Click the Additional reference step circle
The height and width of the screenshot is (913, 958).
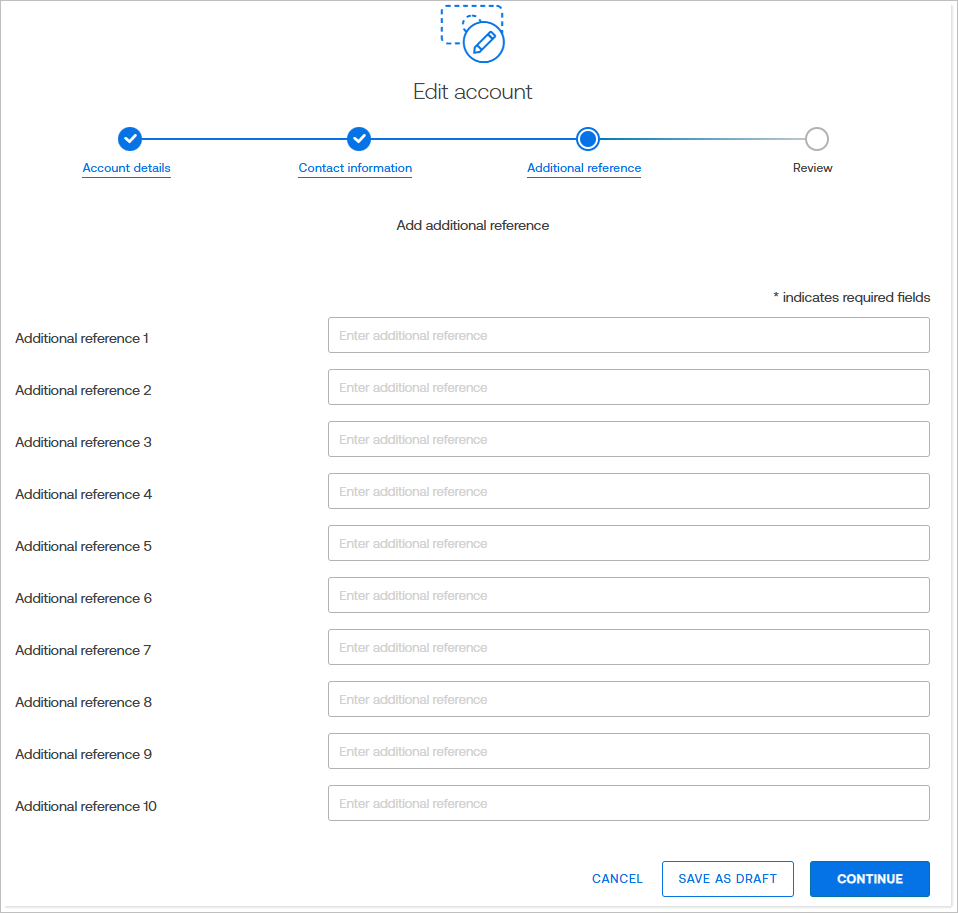(588, 139)
